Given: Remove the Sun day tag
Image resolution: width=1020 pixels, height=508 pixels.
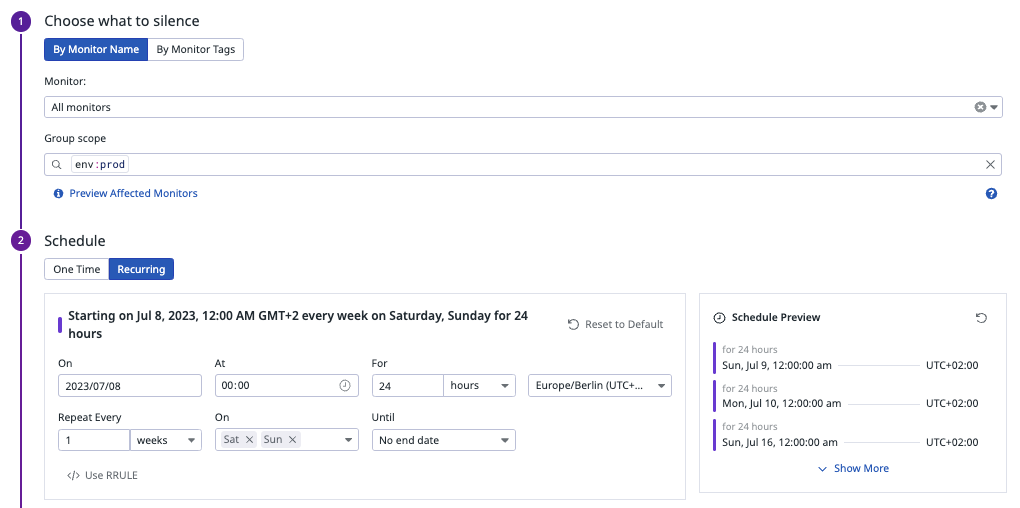Looking at the screenshot, I should [292, 440].
